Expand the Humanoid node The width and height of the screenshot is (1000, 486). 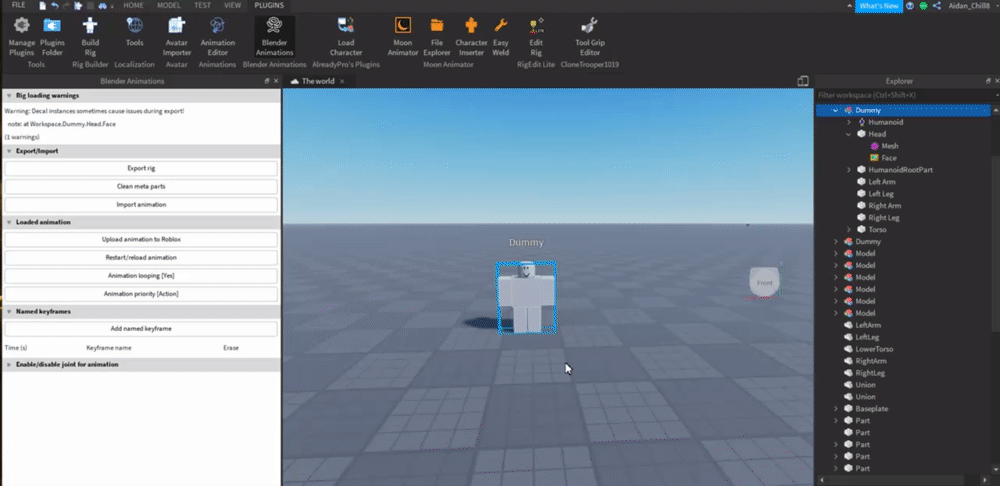pos(849,122)
